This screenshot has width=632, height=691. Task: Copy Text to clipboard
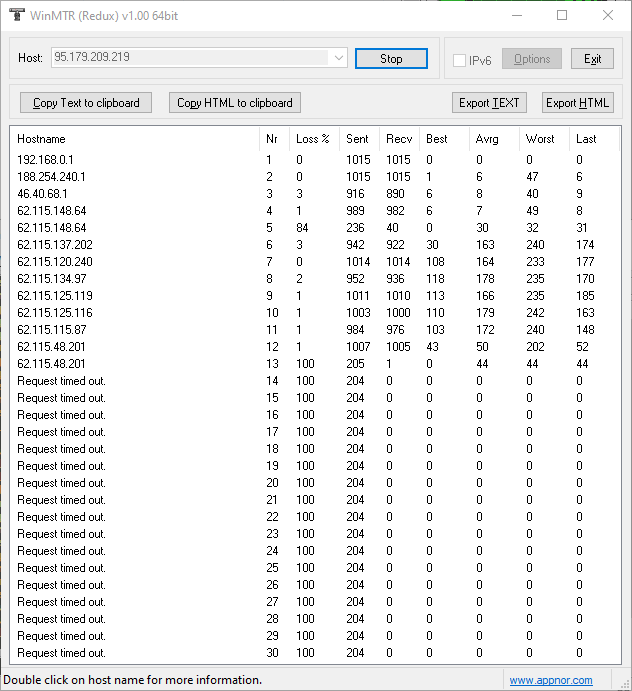pyautogui.click(x=86, y=103)
